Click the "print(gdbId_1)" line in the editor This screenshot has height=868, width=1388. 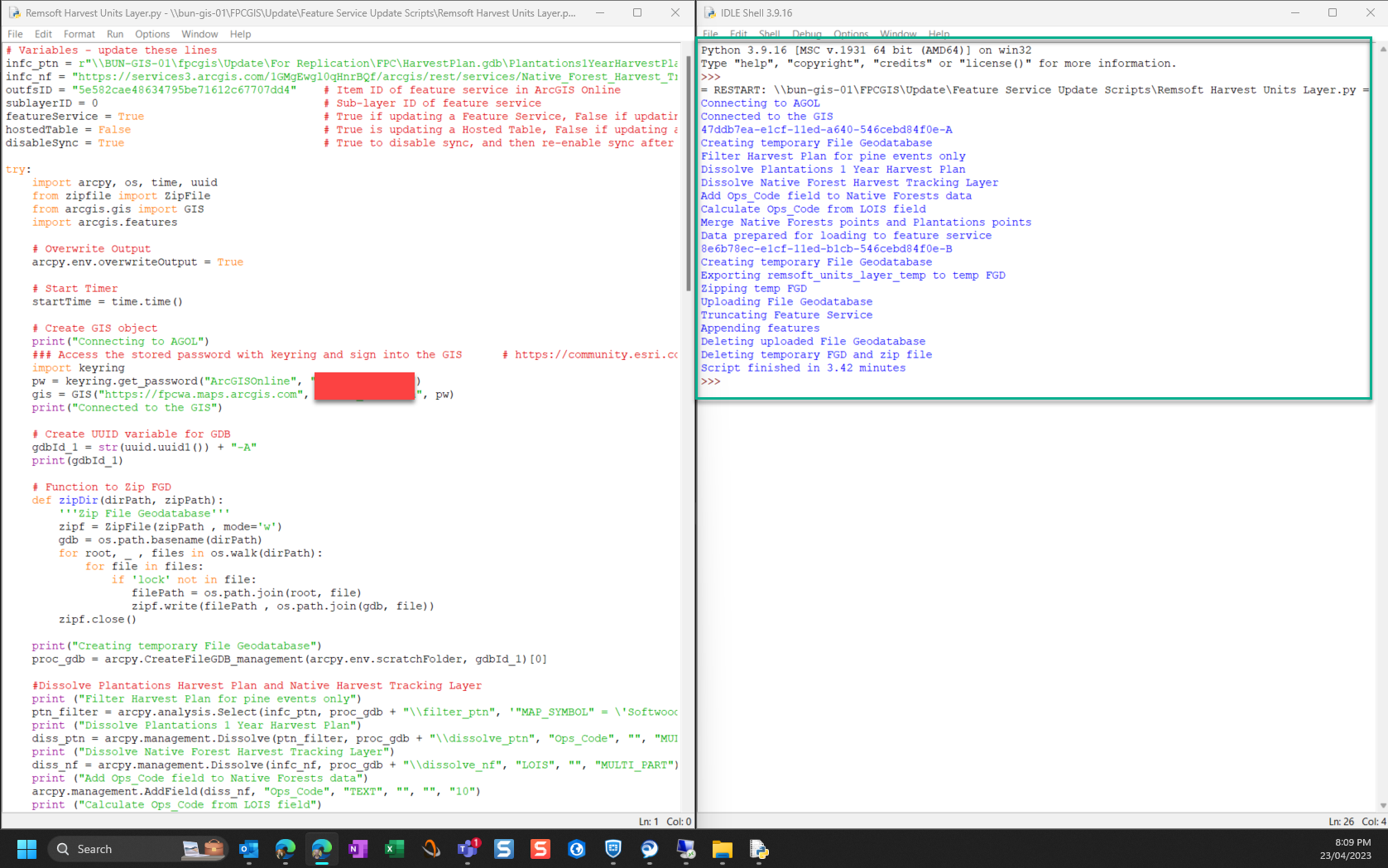(78, 461)
